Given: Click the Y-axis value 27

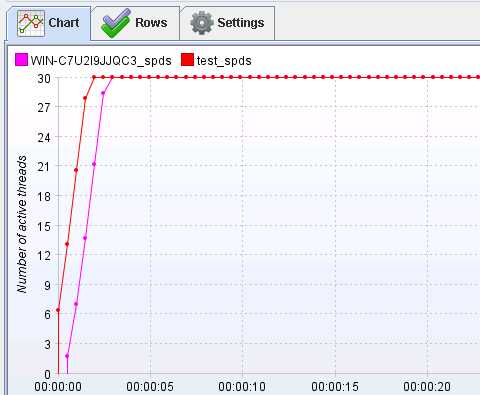Looking at the screenshot, I should point(44,108).
